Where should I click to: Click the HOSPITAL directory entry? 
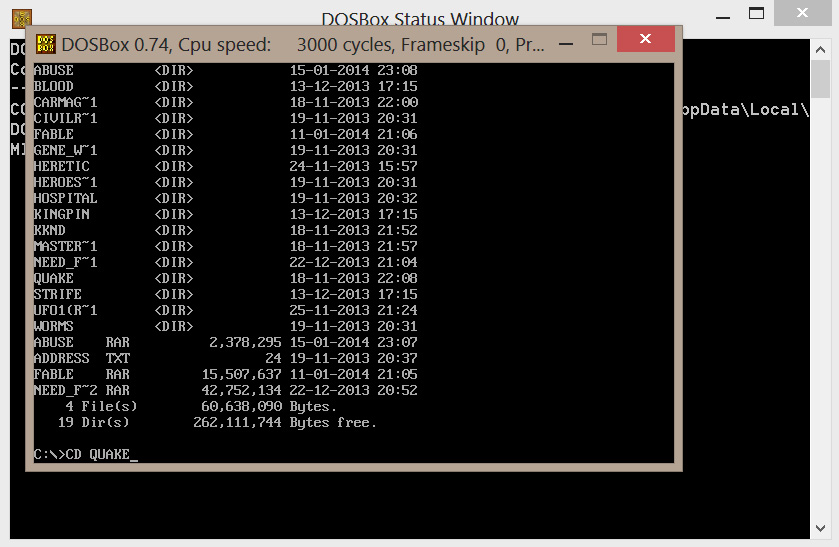225,198
